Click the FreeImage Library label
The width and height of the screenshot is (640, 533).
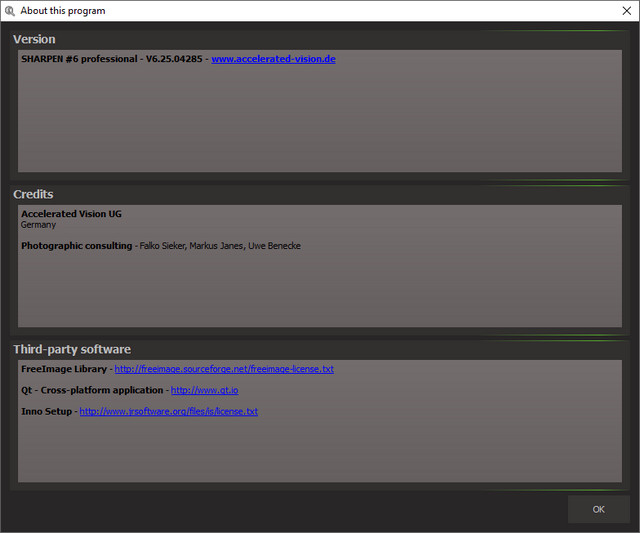point(63,369)
